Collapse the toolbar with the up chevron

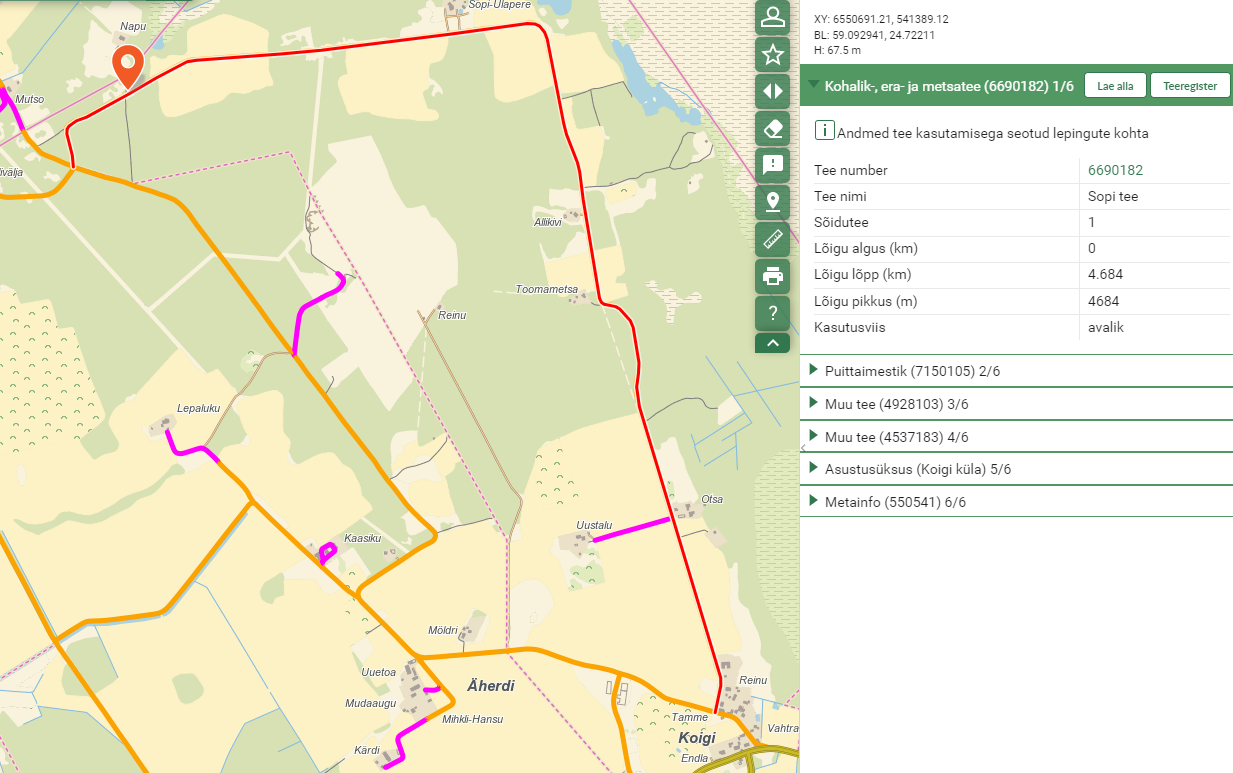pyautogui.click(x=772, y=343)
